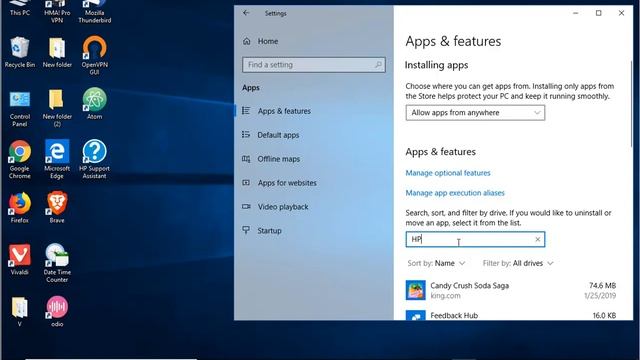Image resolution: width=640 pixels, height=360 pixels.
Task: Select Candy Crush Soda Saga app entry
Action: [511, 290]
